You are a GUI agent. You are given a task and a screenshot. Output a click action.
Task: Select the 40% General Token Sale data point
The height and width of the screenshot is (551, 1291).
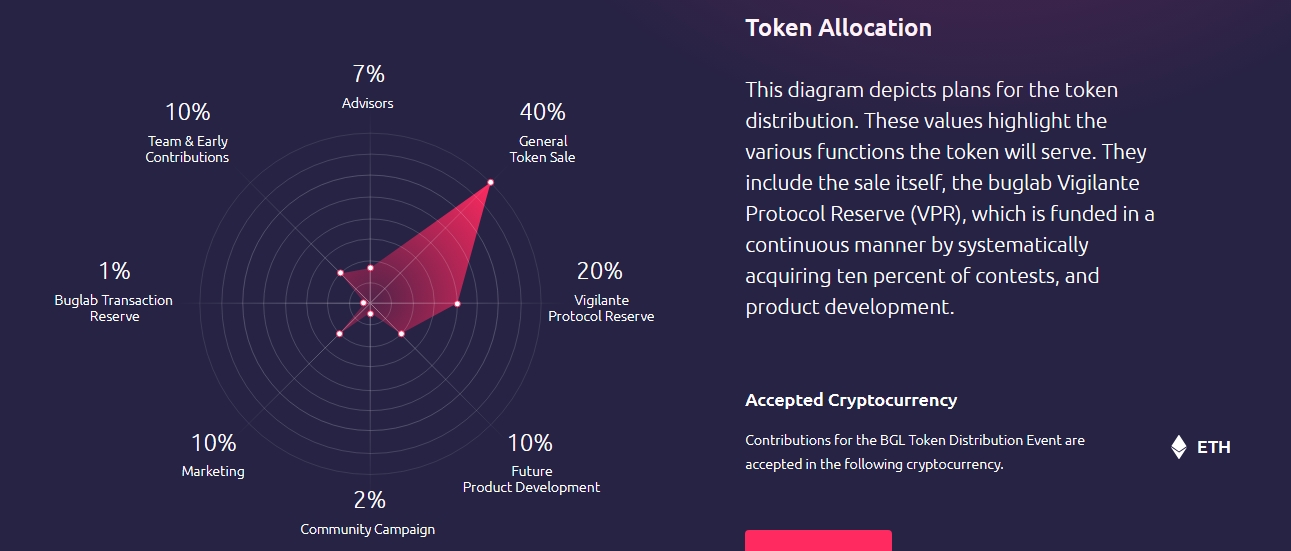tap(490, 182)
